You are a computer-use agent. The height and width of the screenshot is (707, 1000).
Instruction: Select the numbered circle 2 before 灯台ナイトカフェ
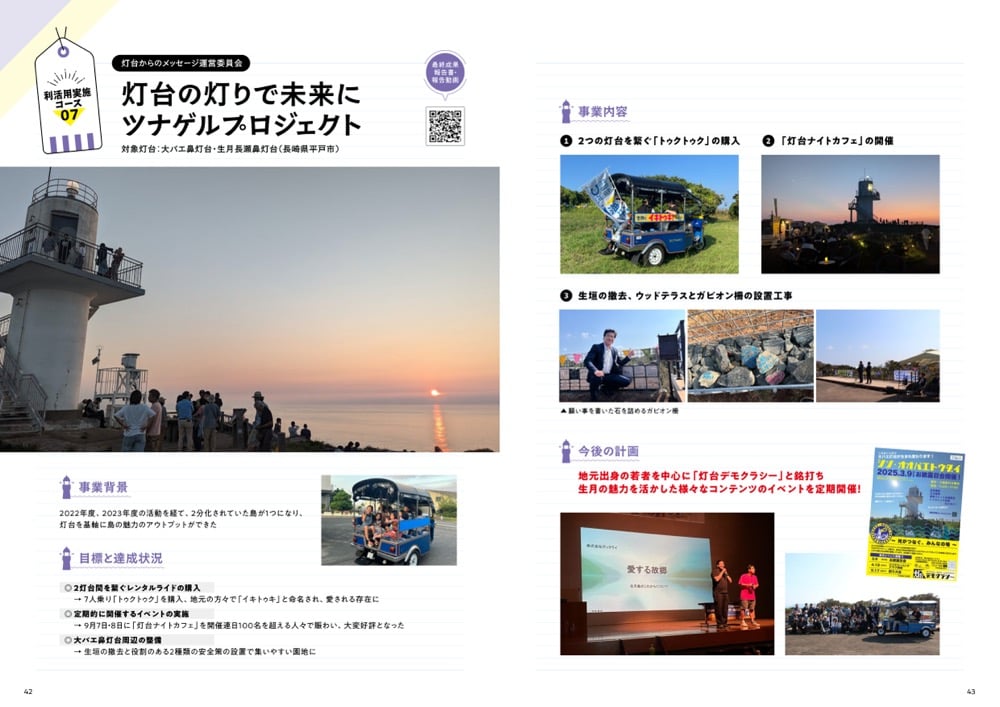pyautogui.click(x=768, y=141)
